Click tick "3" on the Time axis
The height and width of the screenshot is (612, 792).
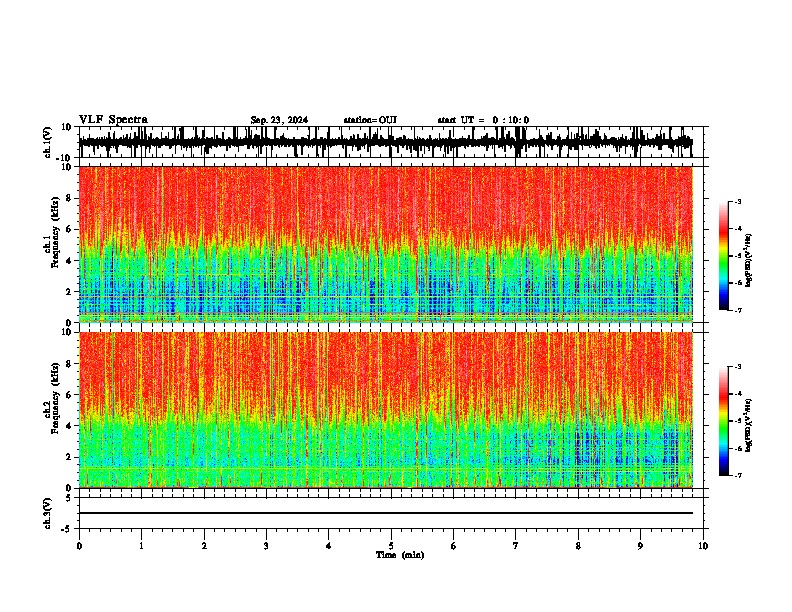coord(266,546)
